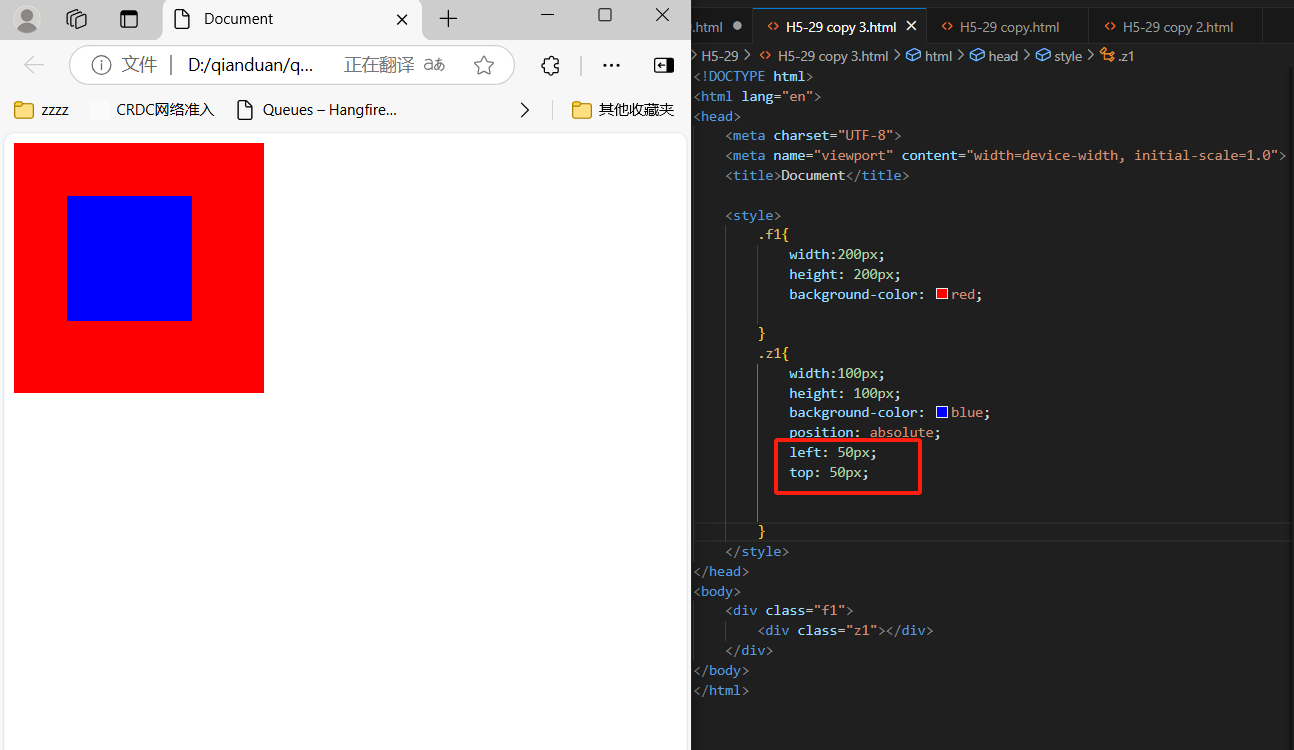Viewport: 1294px width, 750px height.
Task: Click the meta viewport line
Action: pyautogui.click(x=1005, y=155)
